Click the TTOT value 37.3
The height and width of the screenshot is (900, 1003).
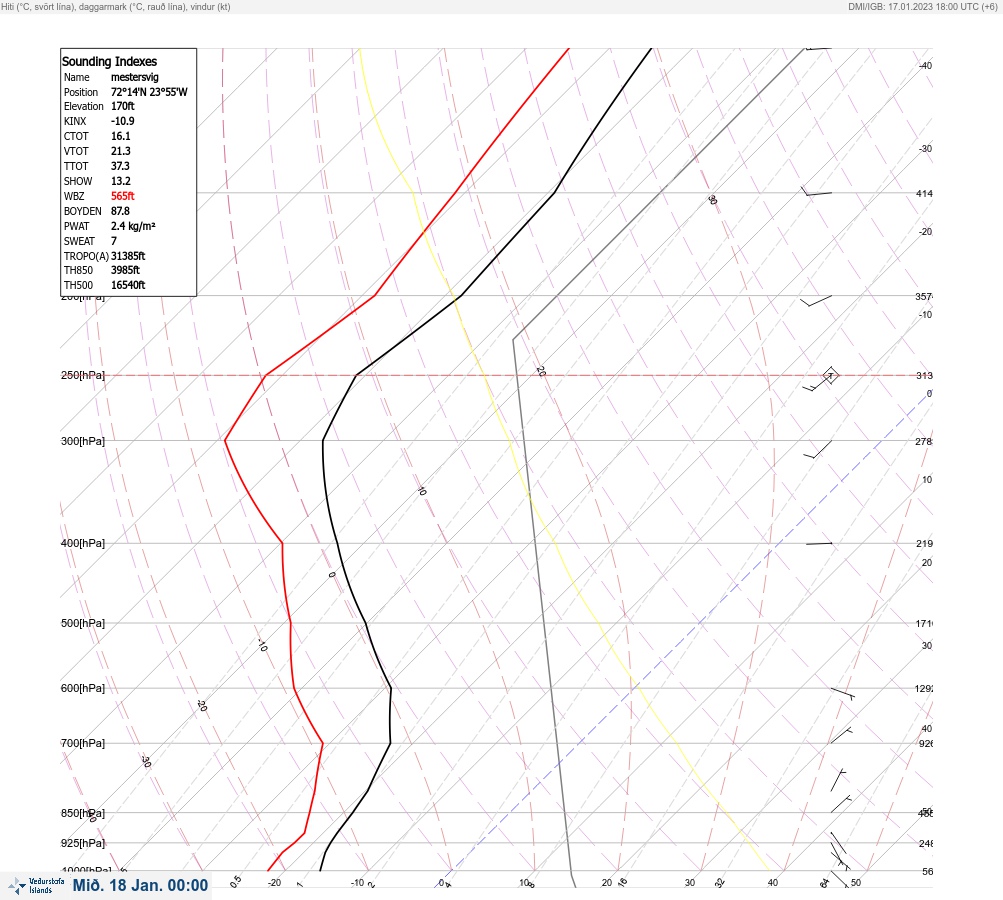pyautogui.click(x=120, y=166)
